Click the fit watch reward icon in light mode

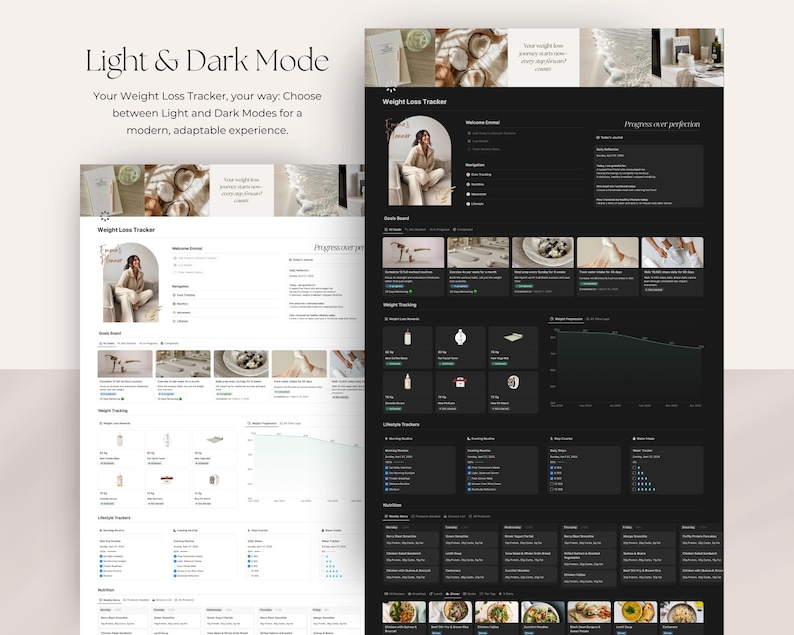tap(214, 480)
